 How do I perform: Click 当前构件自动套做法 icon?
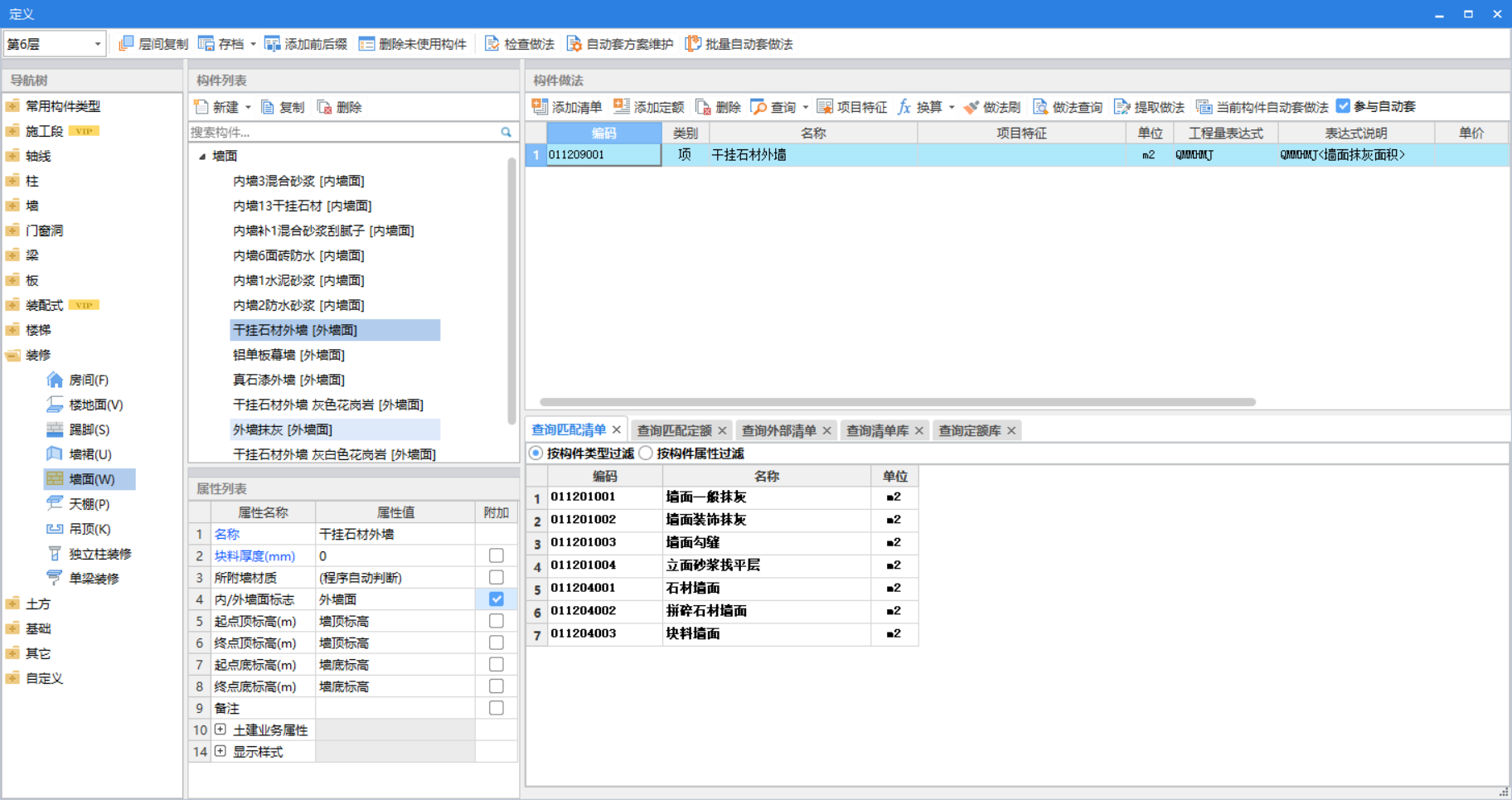coord(1204,107)
